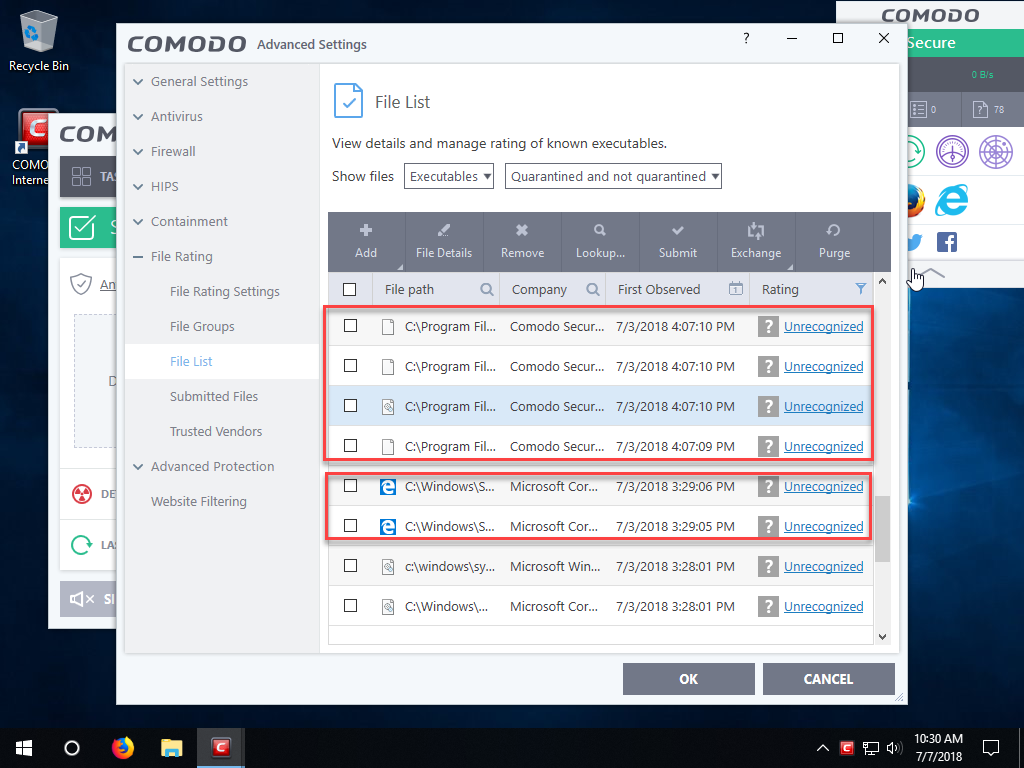Sort by the First Observed column header
1024x768 pixels.
[658, 289]
